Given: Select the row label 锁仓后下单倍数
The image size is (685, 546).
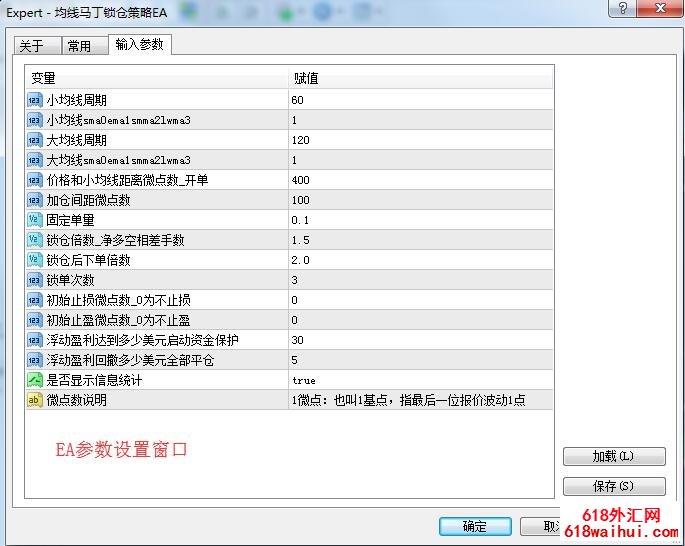Looking at the screenshot, I should (88, 260).
